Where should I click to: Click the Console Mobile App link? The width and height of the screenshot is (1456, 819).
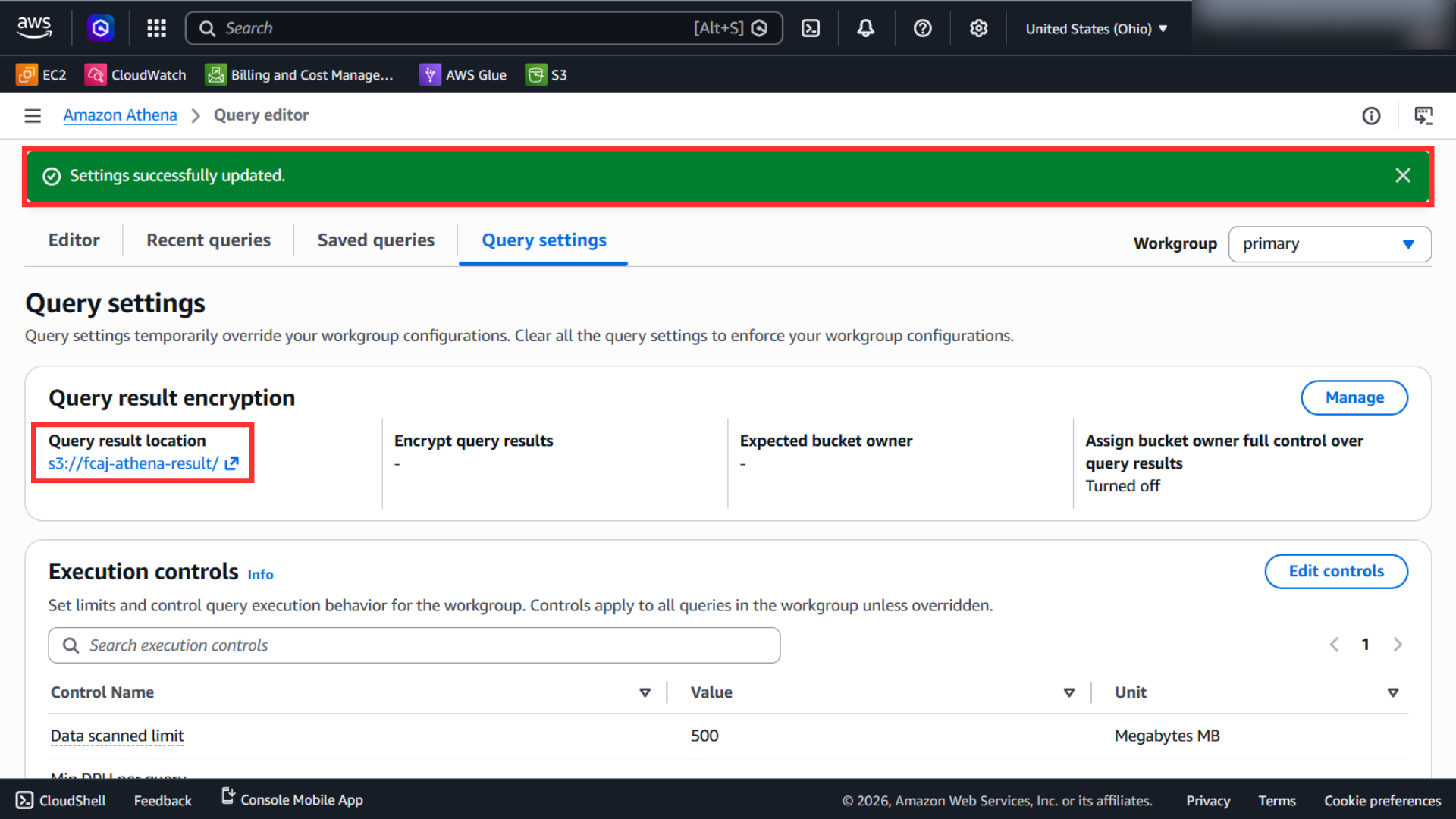click(x=292, y=799)
